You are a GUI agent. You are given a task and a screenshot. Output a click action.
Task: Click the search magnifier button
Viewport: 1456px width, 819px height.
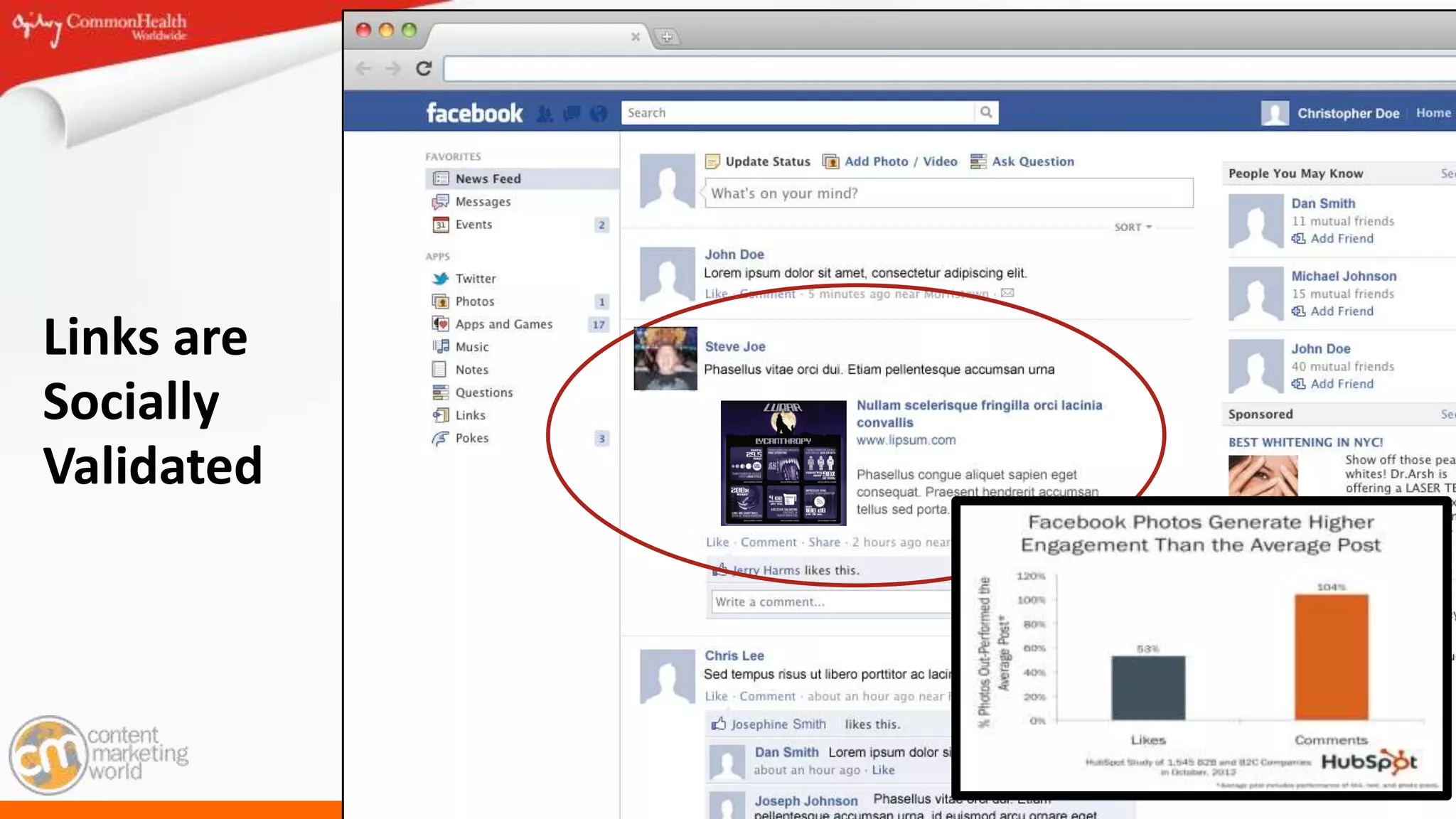[986, 112]
